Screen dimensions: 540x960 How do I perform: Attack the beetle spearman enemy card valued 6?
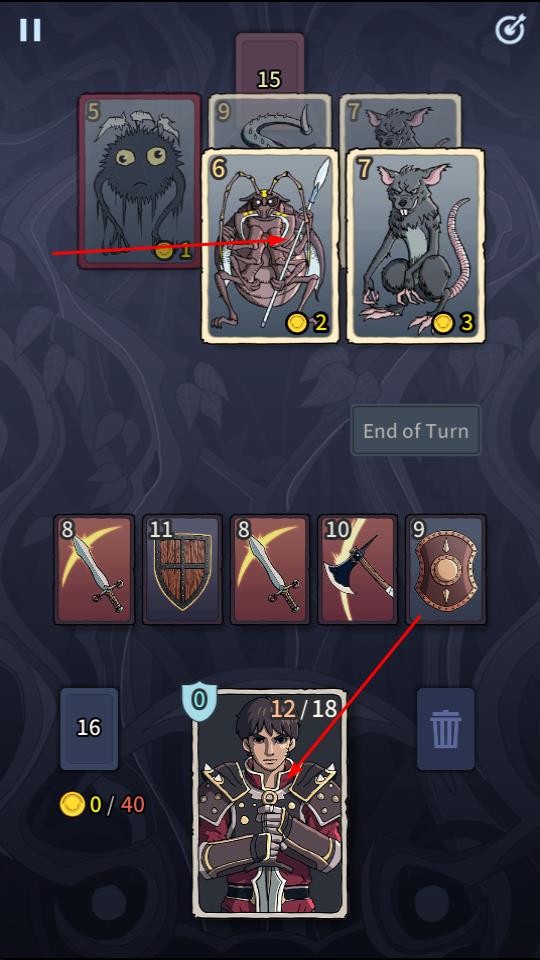(x=270, y=245)
